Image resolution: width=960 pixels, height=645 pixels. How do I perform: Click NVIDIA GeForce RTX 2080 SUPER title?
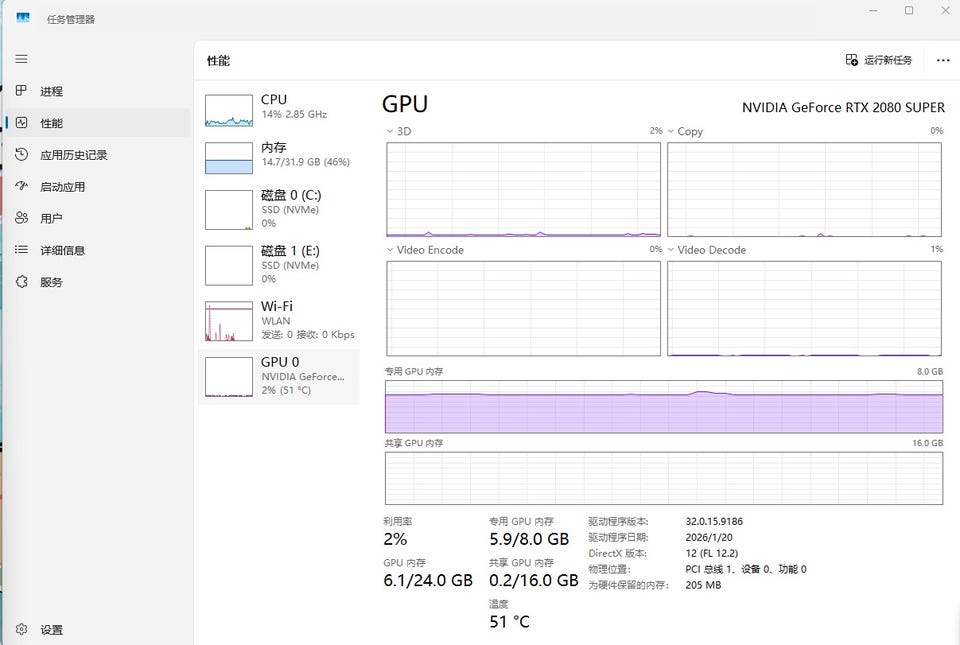click(x=843, y=108)
